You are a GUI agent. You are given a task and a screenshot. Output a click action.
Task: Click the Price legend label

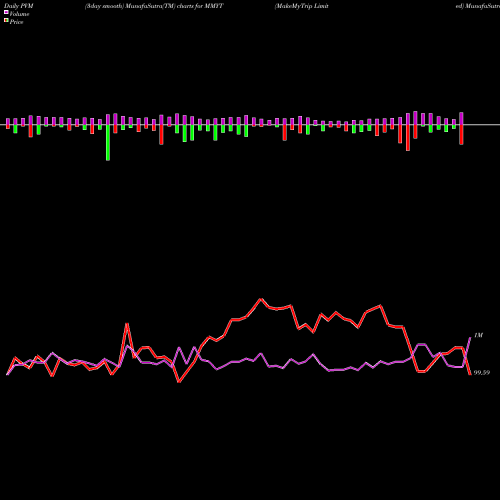click(x=17, y=22)
